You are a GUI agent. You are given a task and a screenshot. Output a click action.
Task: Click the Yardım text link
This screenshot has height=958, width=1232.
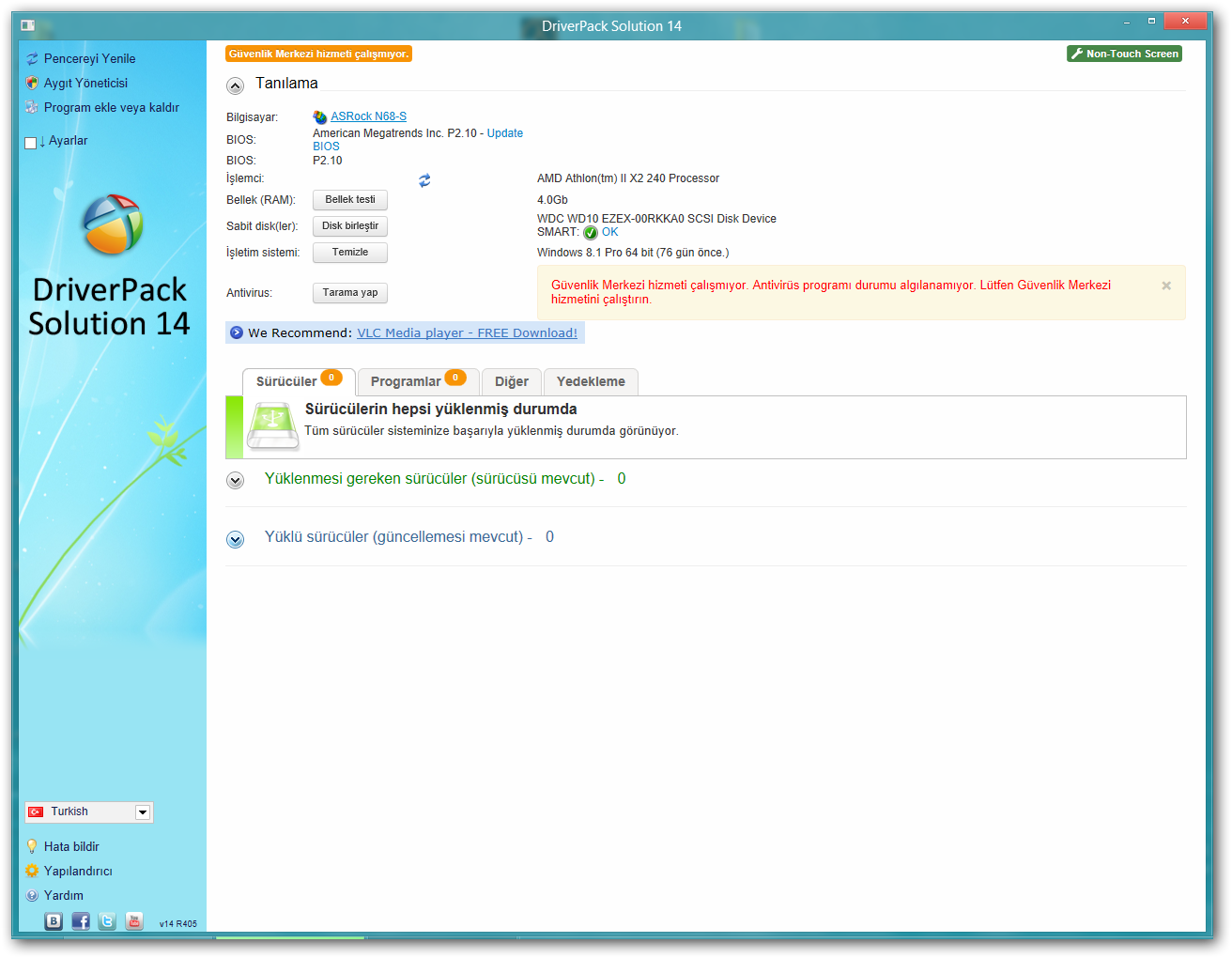63,895
